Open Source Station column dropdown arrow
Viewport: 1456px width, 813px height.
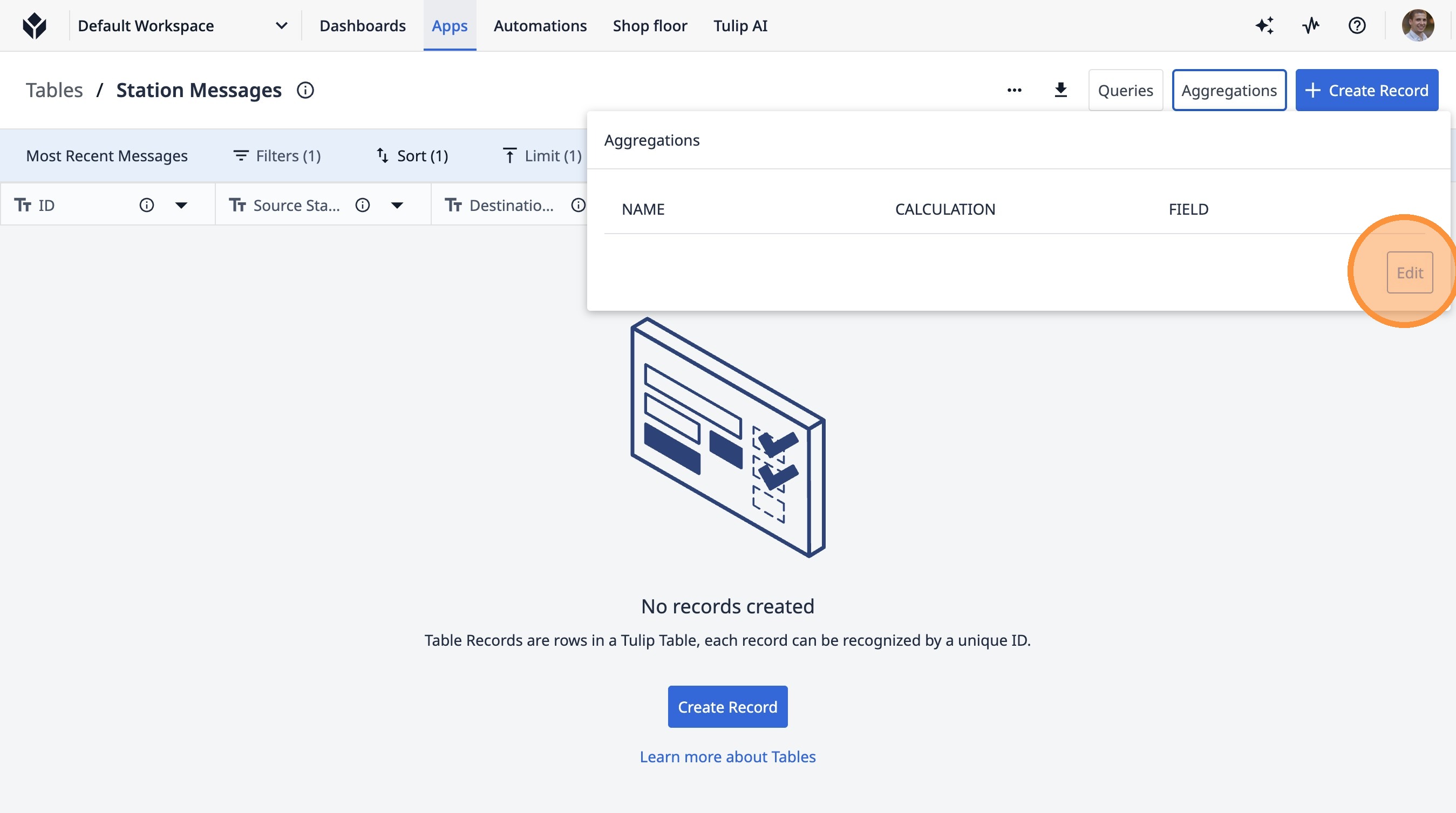tap(397, 205)
